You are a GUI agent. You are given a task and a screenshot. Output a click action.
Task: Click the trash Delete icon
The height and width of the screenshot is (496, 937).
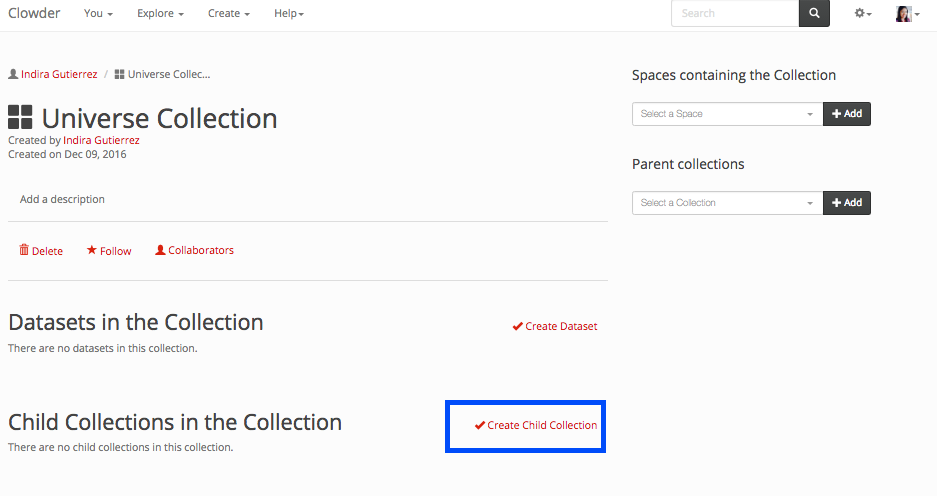pos(24,250)
